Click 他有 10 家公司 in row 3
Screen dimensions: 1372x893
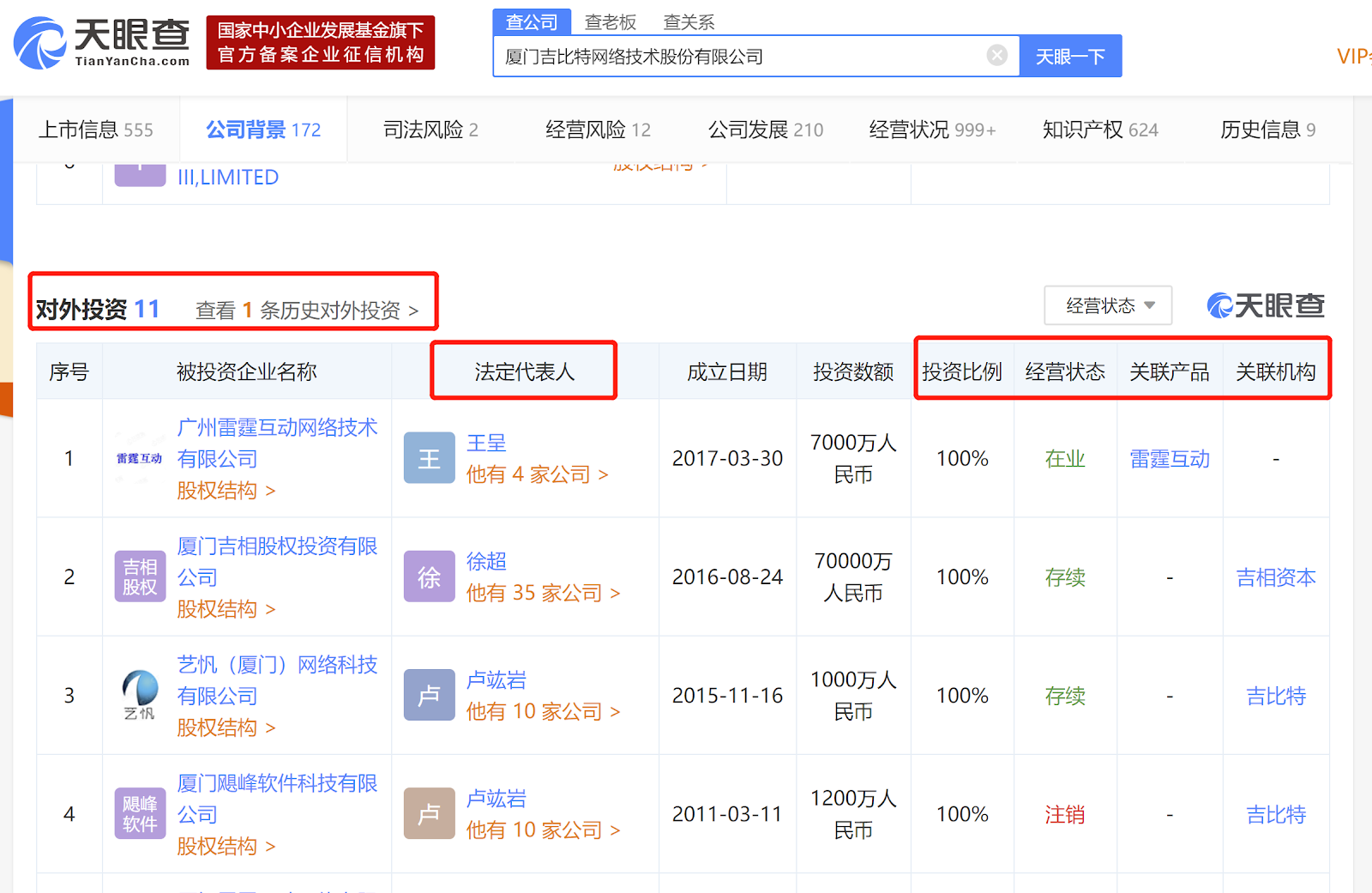coord(544,710)
